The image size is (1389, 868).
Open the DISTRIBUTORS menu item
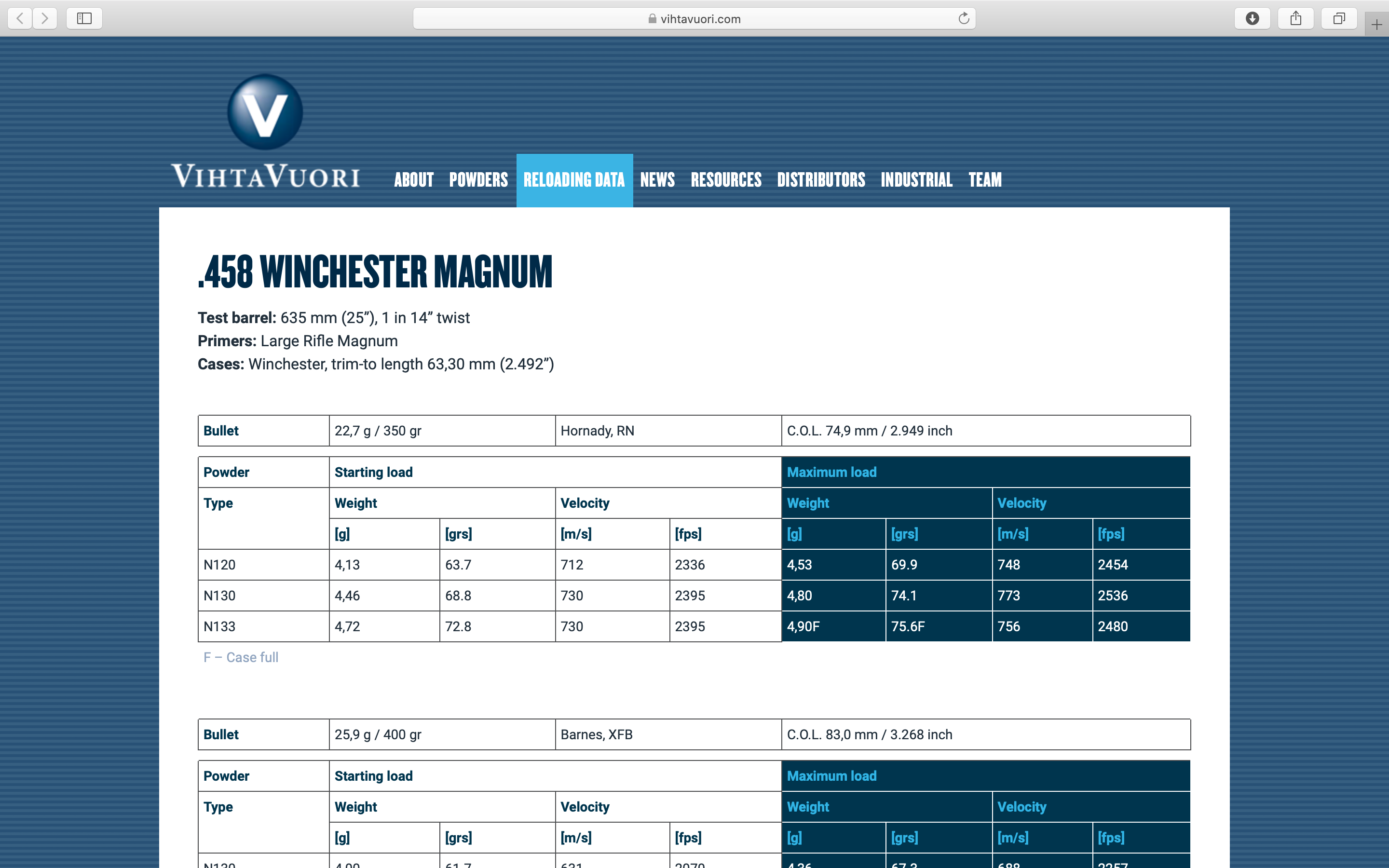(x=821, y=180)
